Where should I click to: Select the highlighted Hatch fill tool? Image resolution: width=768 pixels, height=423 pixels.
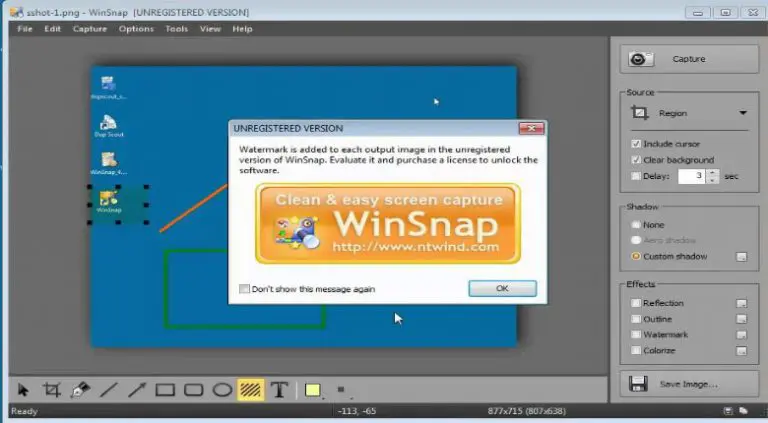tap(251, 390)
